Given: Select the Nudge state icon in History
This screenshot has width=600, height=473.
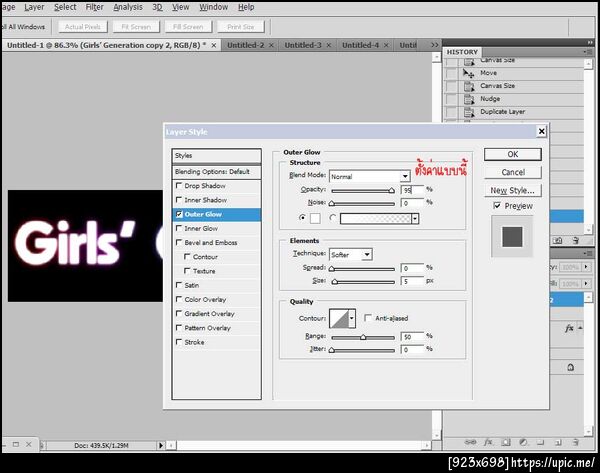Looking at the screenshot, I should pyautogui.click(x=469, y=99).
